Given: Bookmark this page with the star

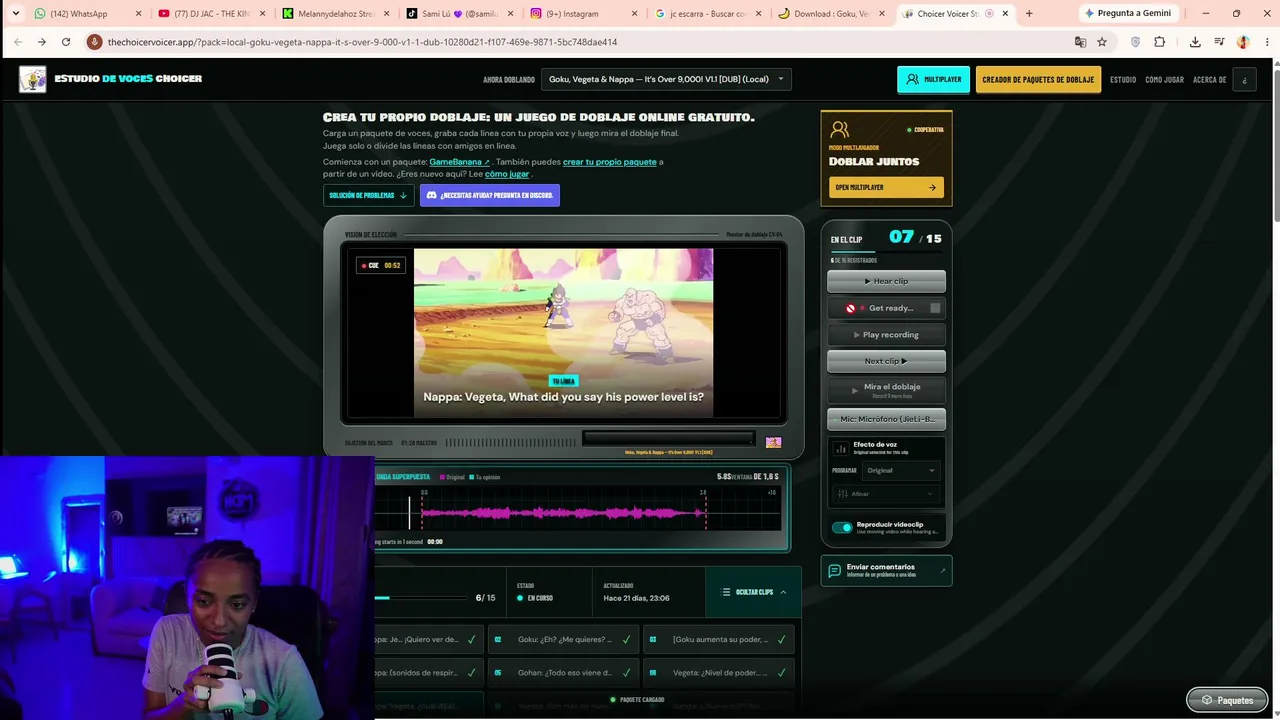Looking at the screenshot, I should [x=1102, y=42].
